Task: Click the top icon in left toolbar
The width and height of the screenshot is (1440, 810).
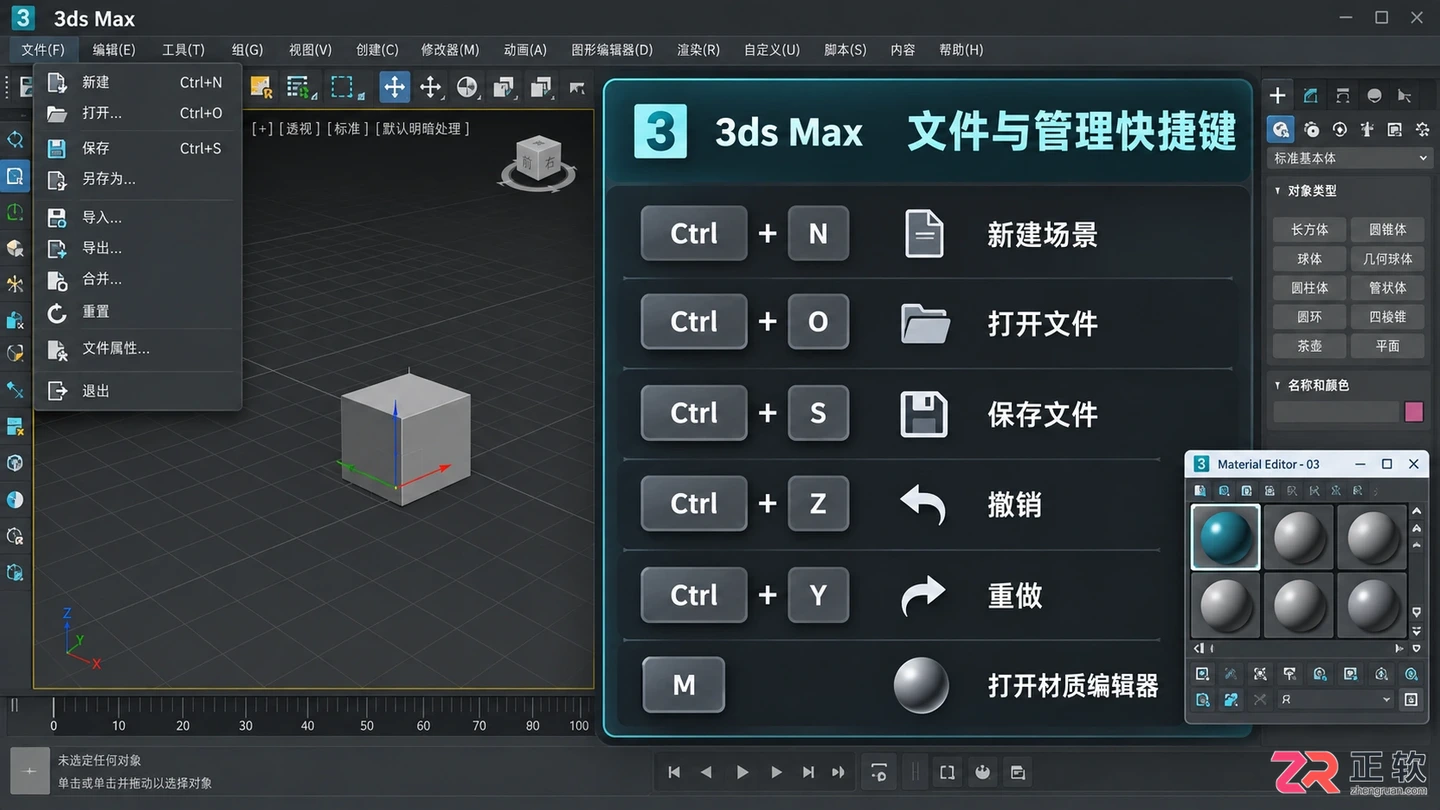Action: click(15, 139)
